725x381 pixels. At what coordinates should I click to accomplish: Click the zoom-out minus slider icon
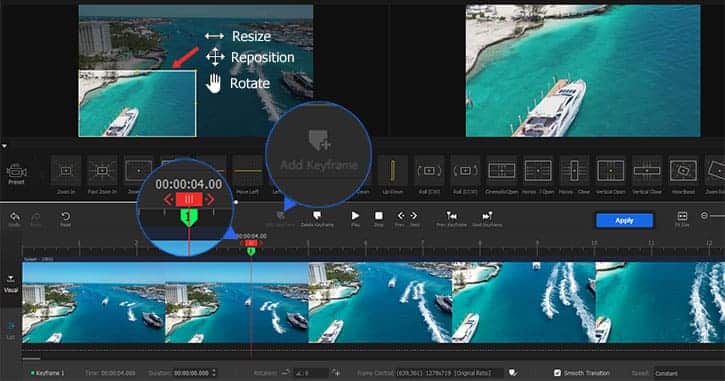tap(704, 216)
